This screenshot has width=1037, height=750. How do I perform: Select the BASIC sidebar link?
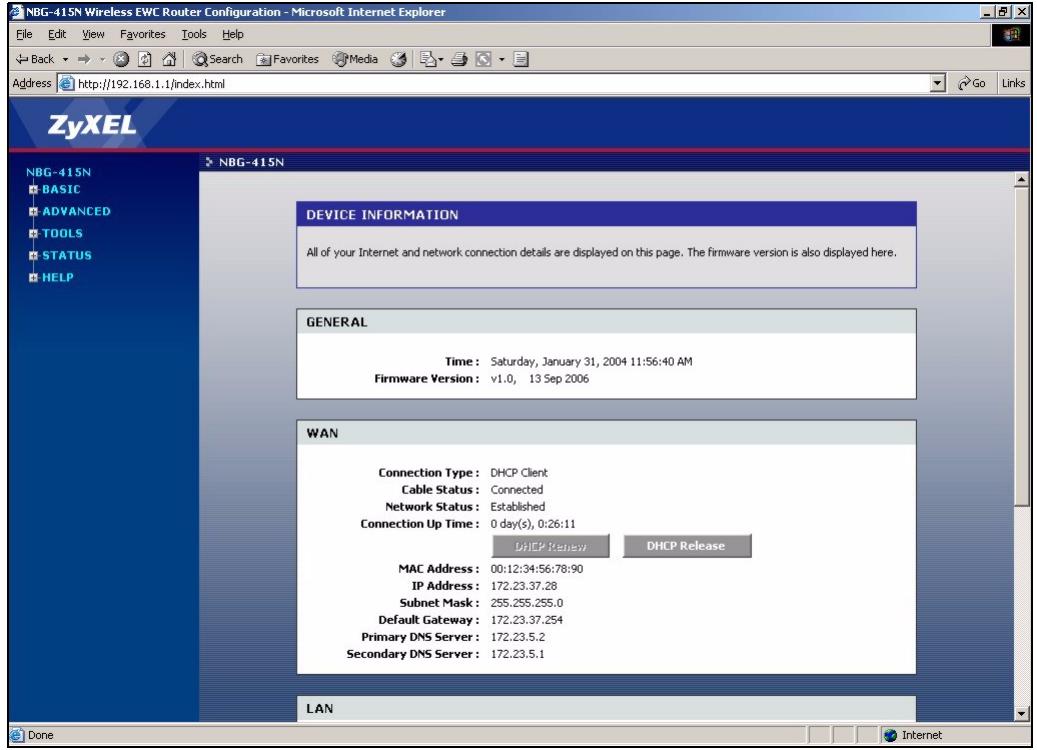pyautogui.click(x=62, y=189)
